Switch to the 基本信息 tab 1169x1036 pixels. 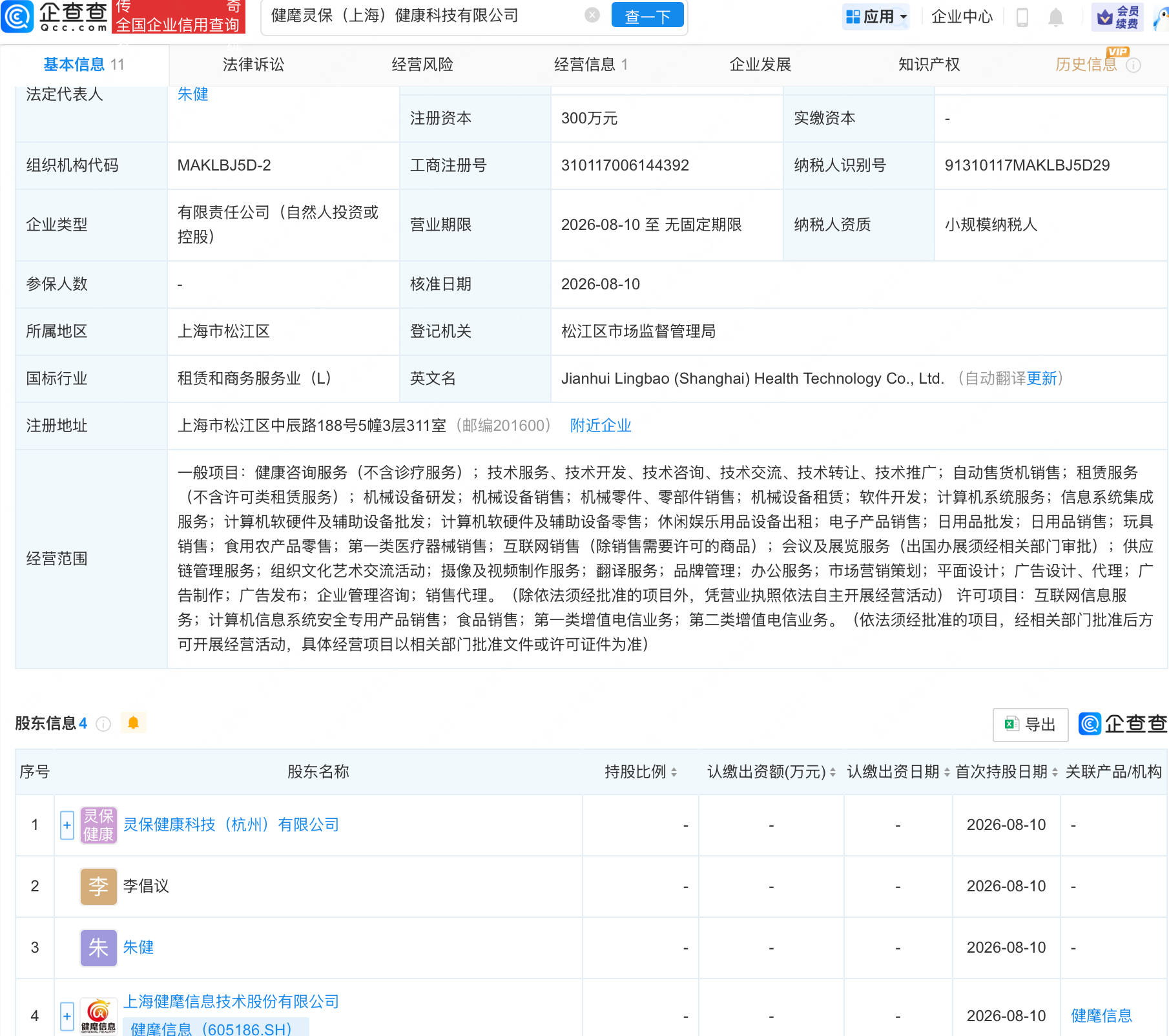(84, 65)
